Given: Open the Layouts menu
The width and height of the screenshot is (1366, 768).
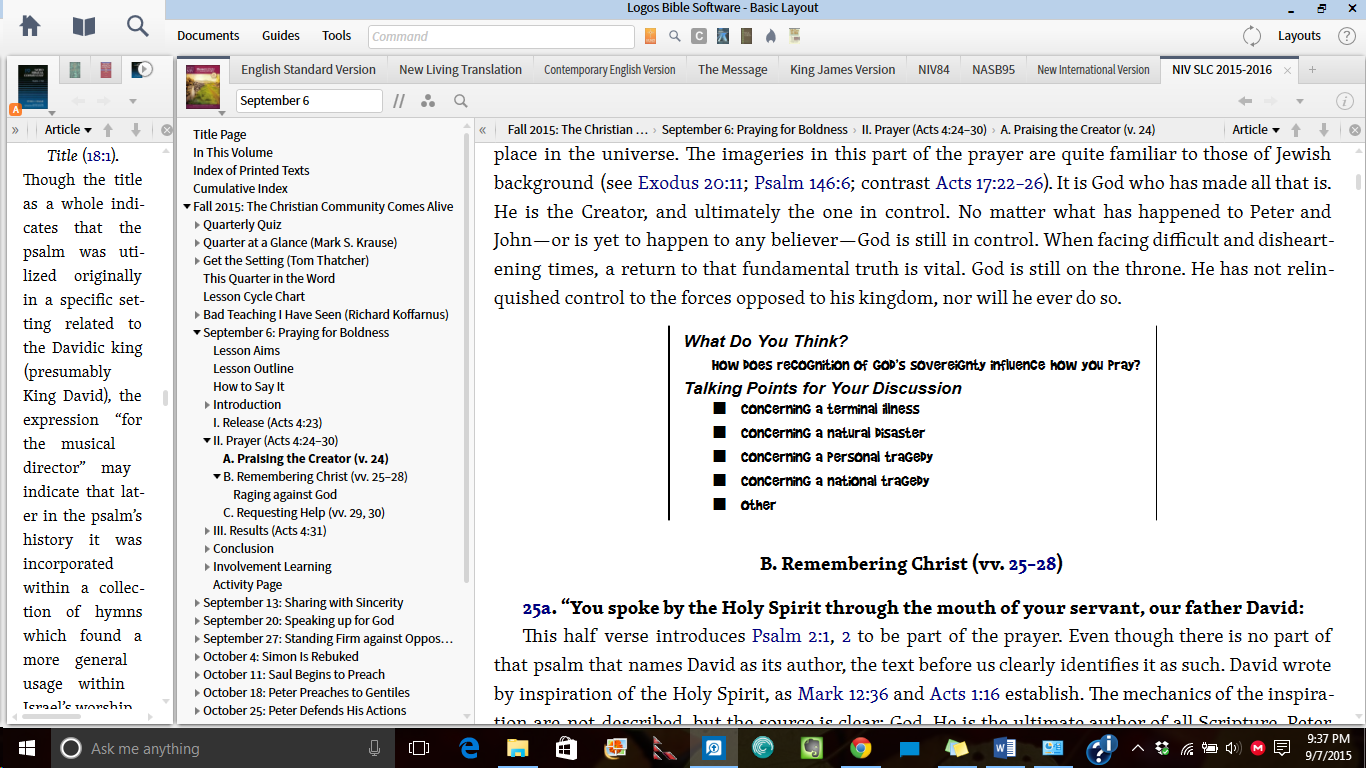Looking at the screenshot, I should point(1299,36).
